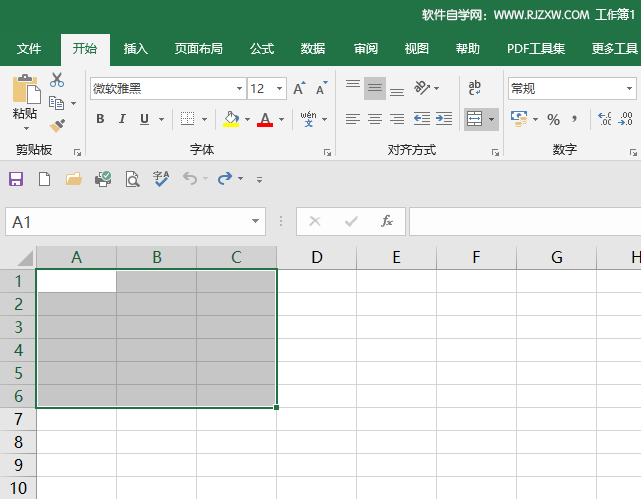Increase decimal places
The image size is (641, 499).
(605, 119)
